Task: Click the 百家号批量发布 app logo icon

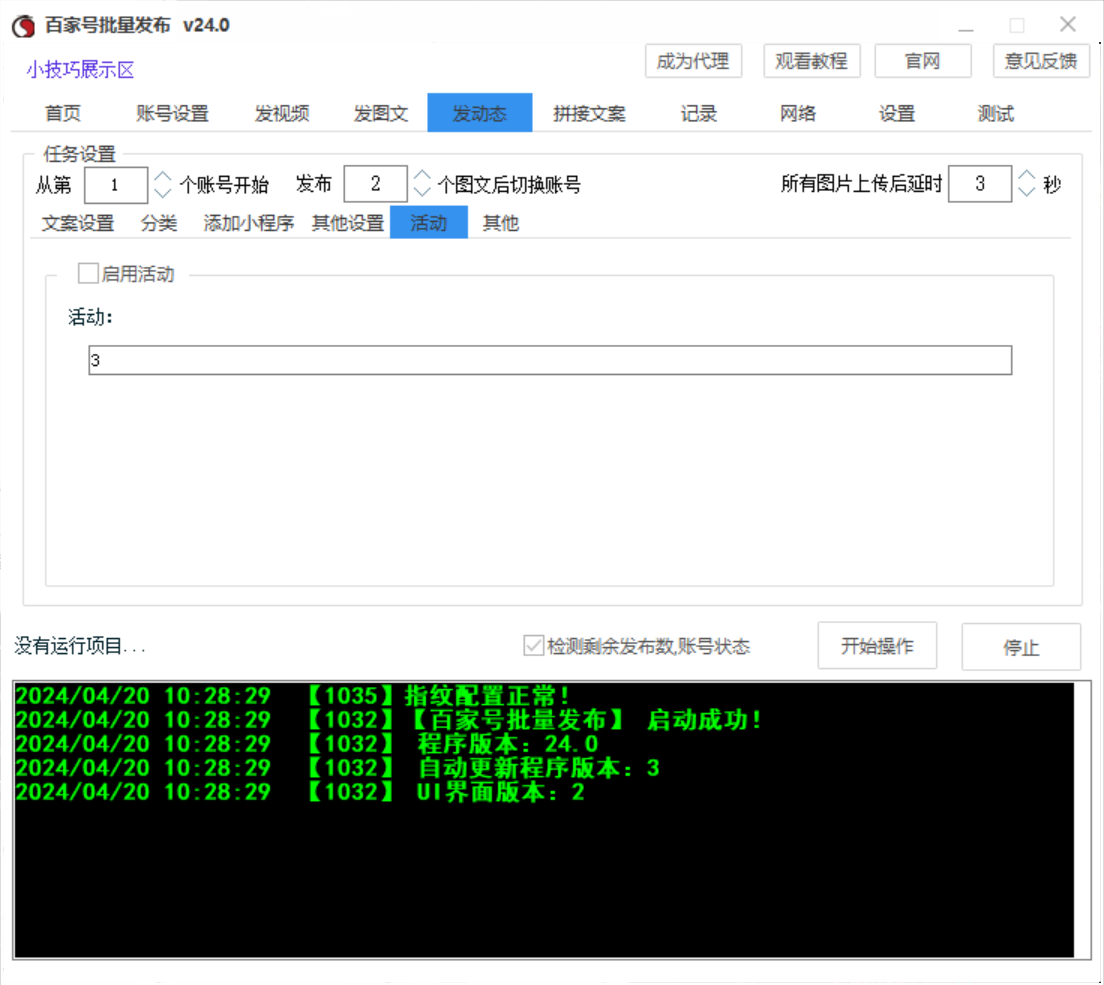Action: pos(23,26)
